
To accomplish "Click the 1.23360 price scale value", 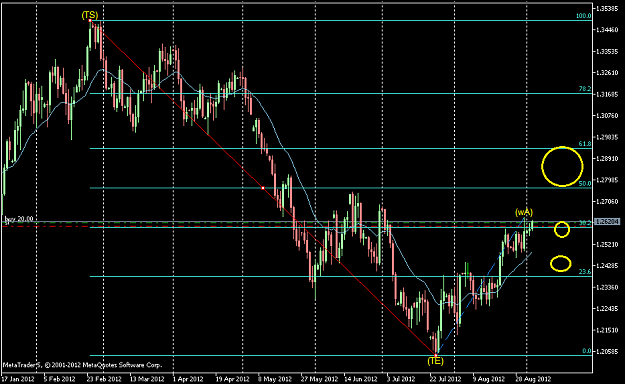I will [607, 288].
